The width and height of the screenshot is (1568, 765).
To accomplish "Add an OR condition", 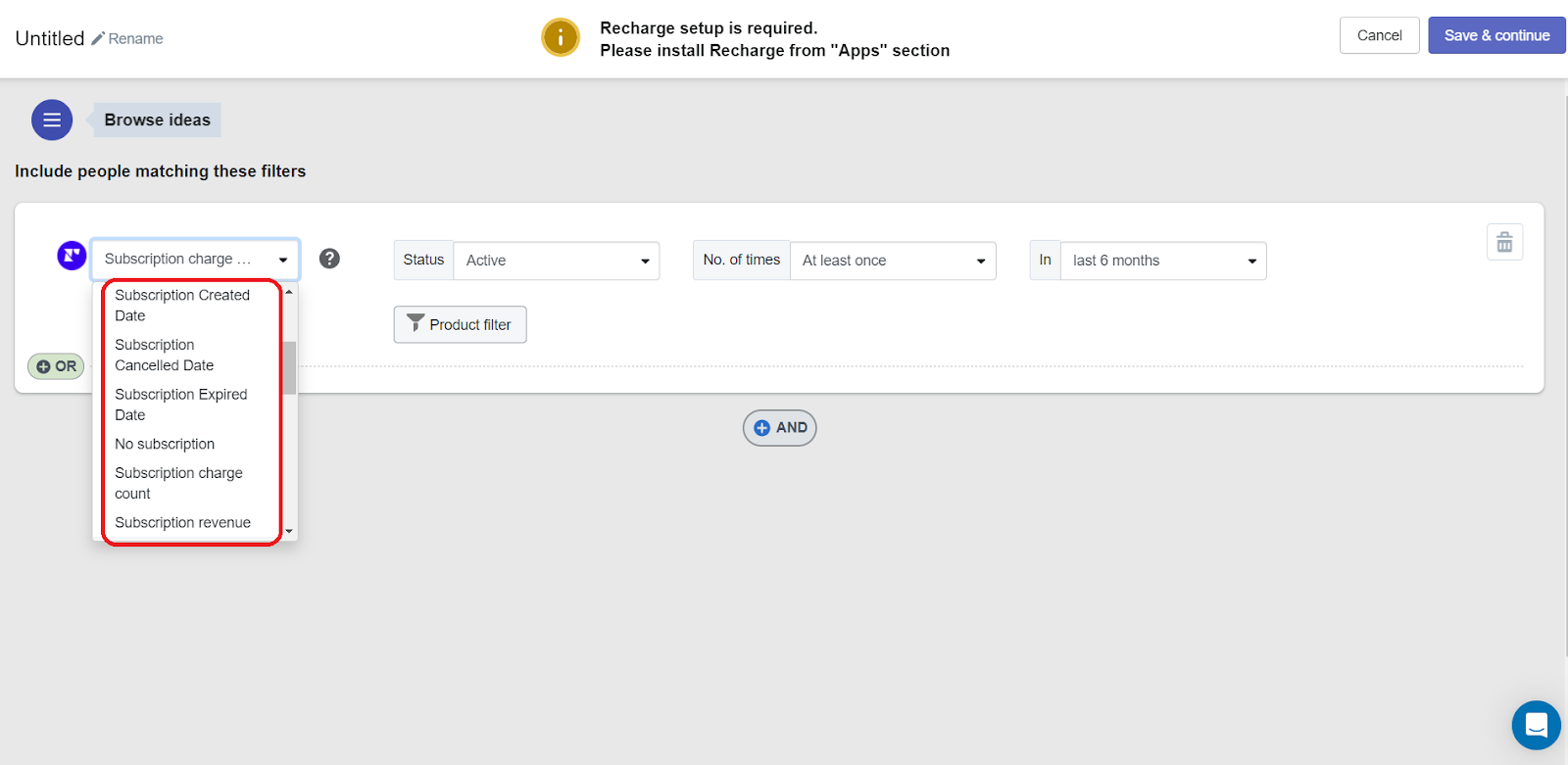I will [56, 366].
